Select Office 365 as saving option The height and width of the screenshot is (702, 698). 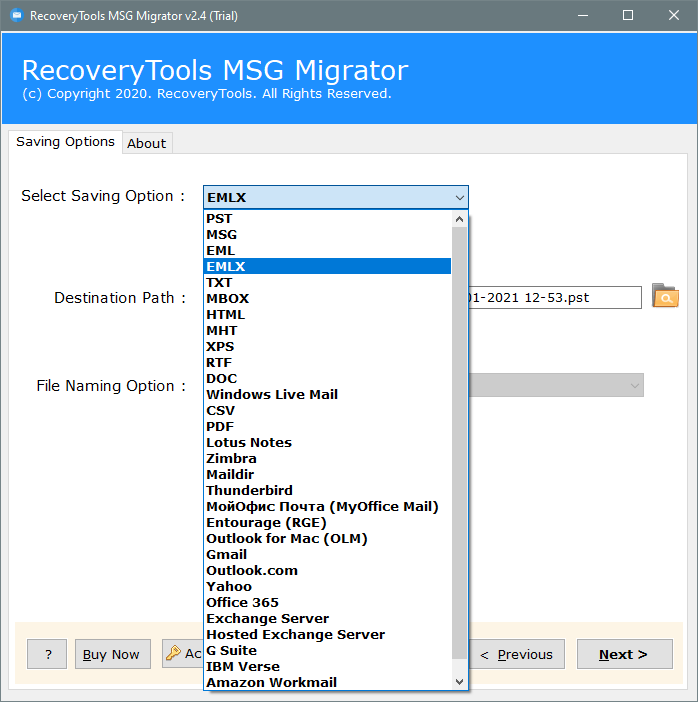pos(327,603)
